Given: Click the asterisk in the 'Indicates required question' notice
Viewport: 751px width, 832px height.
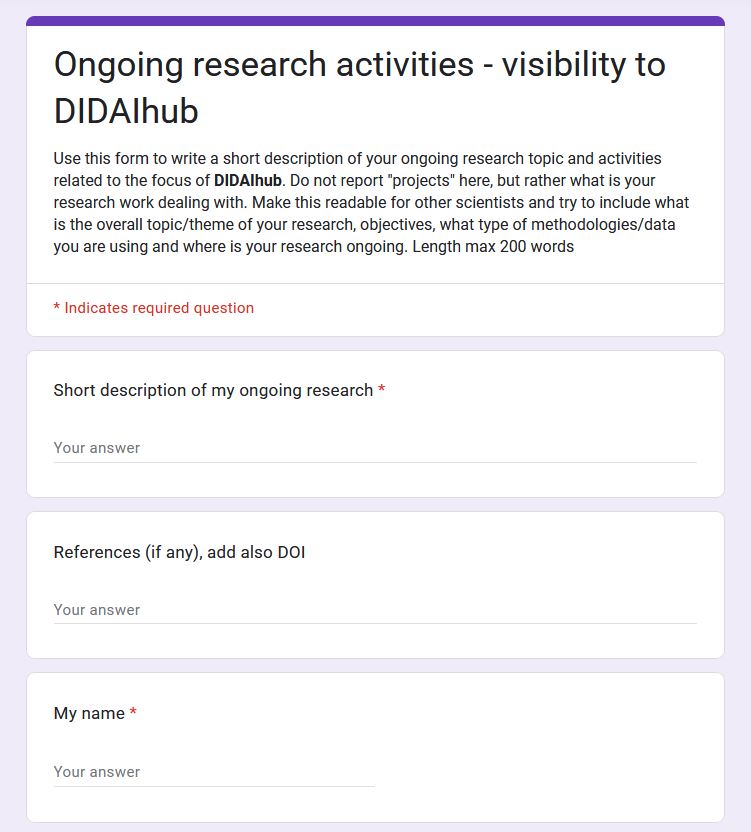Looking at the screenshot, I should click(x=56, y=307).
